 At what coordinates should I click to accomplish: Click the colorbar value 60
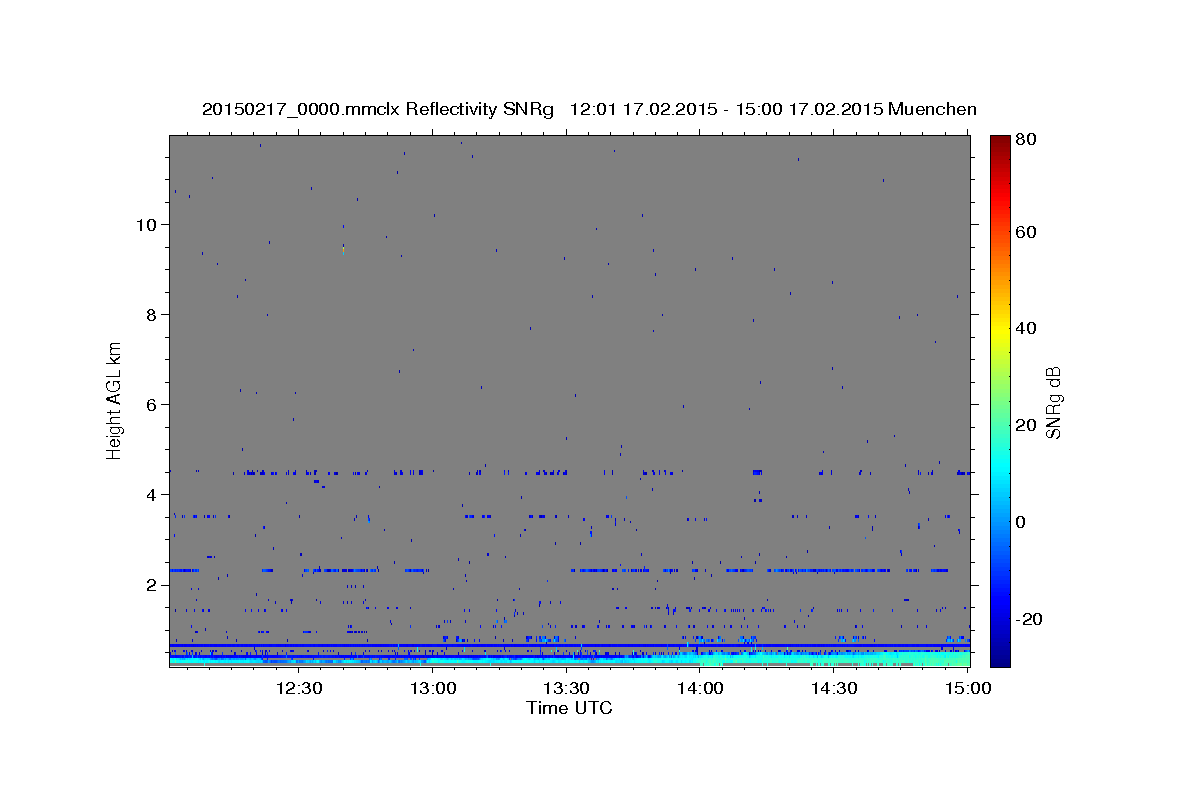[x=1025, y=232]
